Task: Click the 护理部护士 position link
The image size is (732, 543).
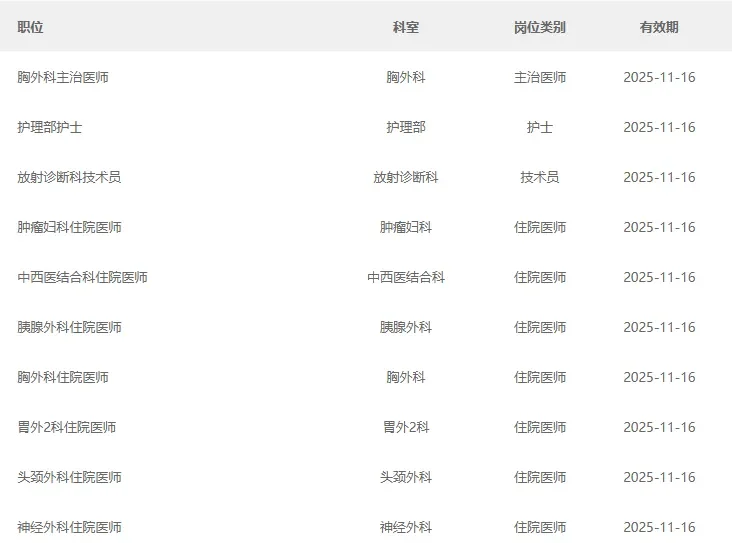Action: tap(50, 127)
